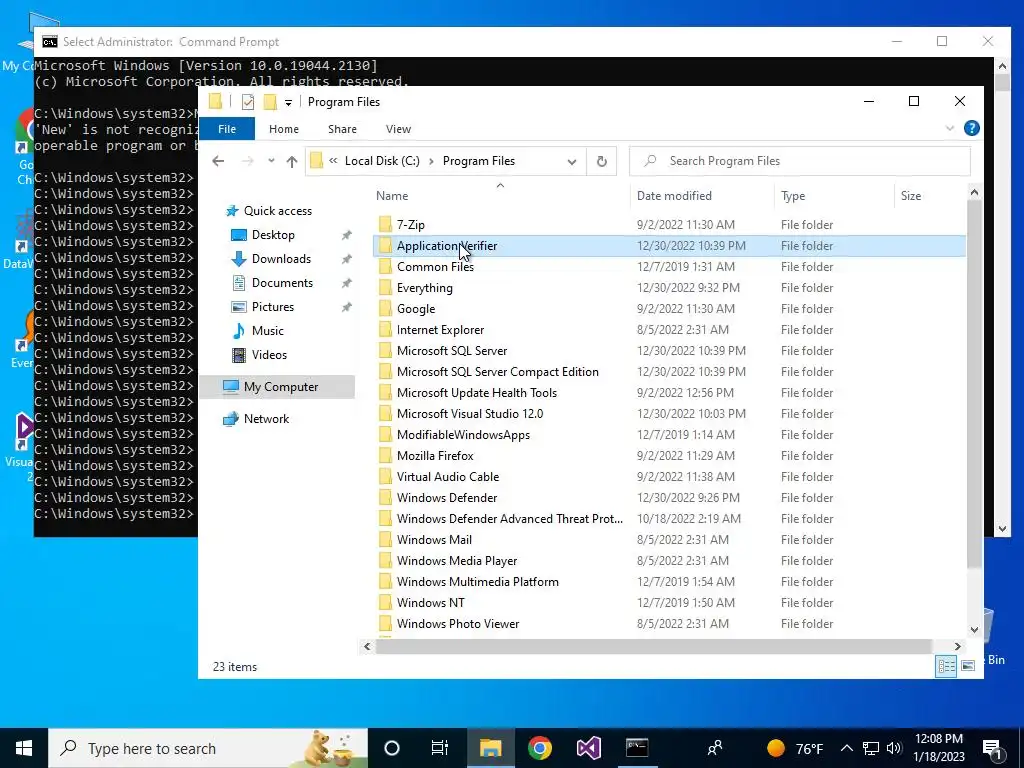Switch to details view icon in status bar
This screenshot has width=1024, height=768.
point(946,666)
